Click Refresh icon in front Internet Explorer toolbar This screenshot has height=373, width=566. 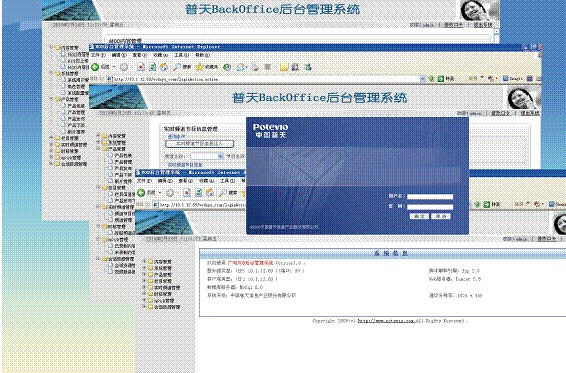(198, 193)
